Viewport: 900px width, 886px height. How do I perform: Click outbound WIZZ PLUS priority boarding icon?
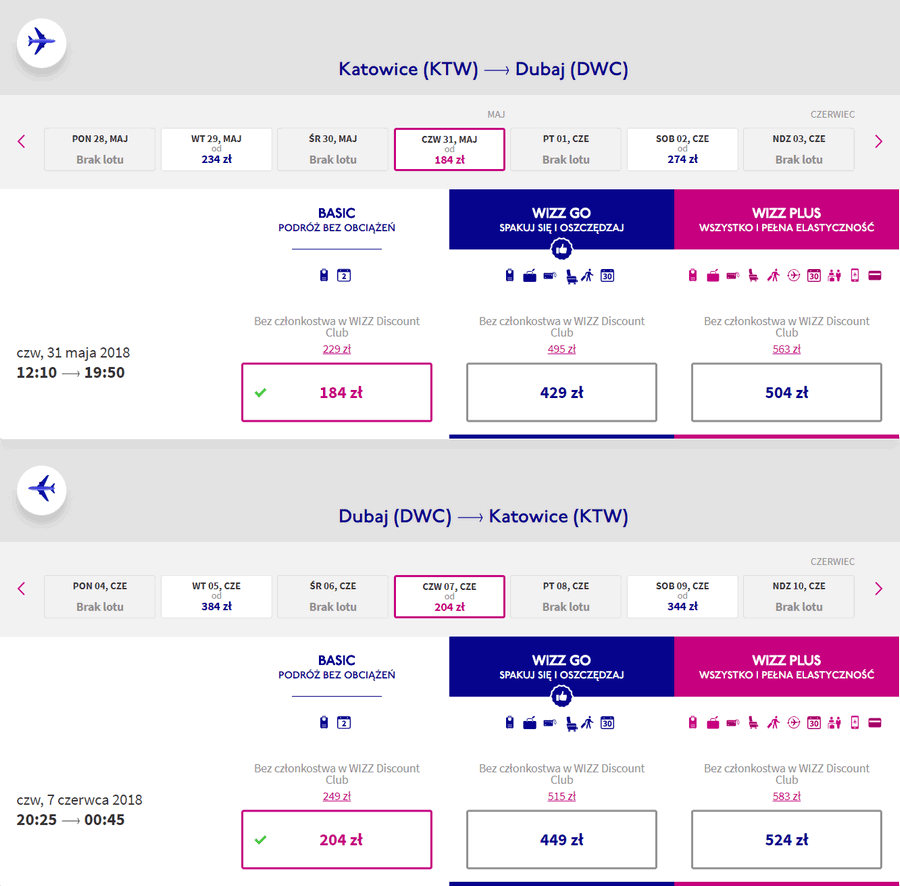(x=774, y=276)
